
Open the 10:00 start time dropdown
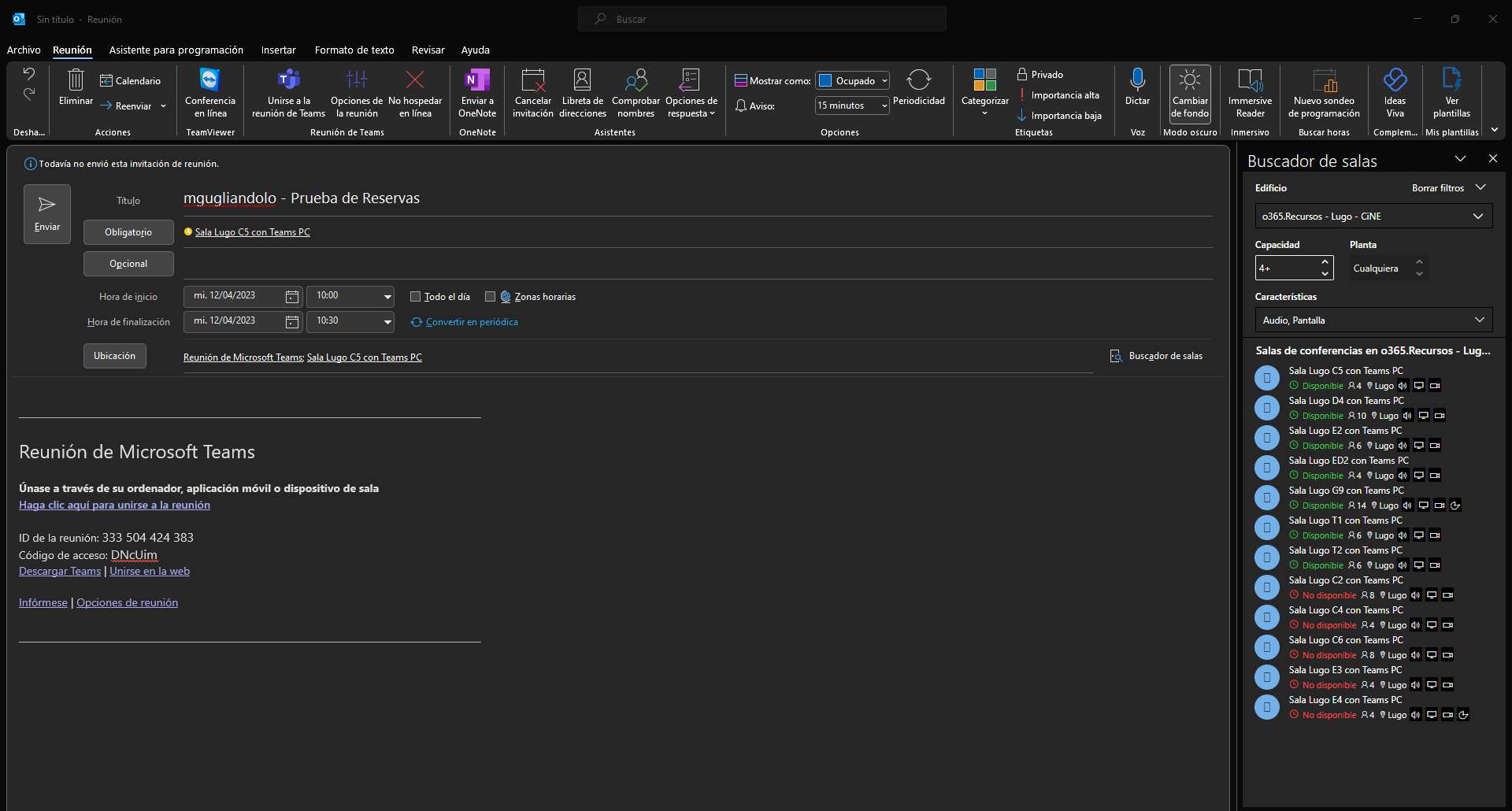coord(387,297)
